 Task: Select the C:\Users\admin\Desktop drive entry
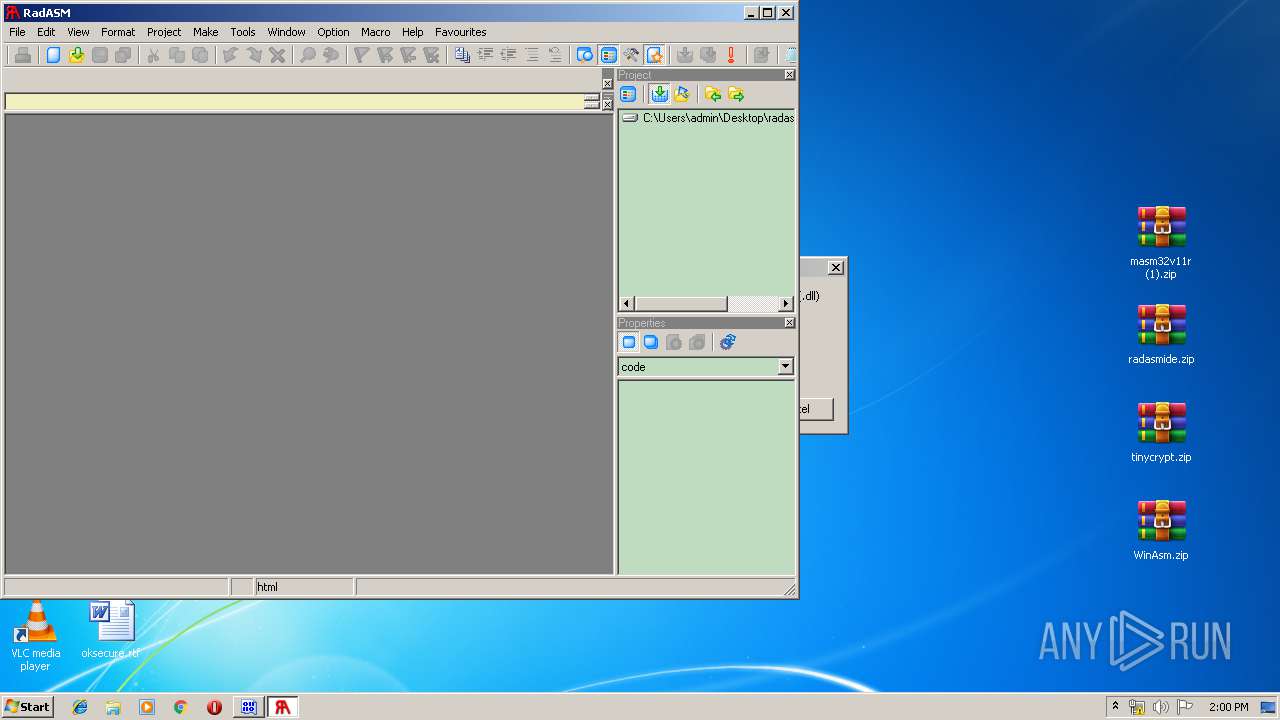tap(708, 118)
